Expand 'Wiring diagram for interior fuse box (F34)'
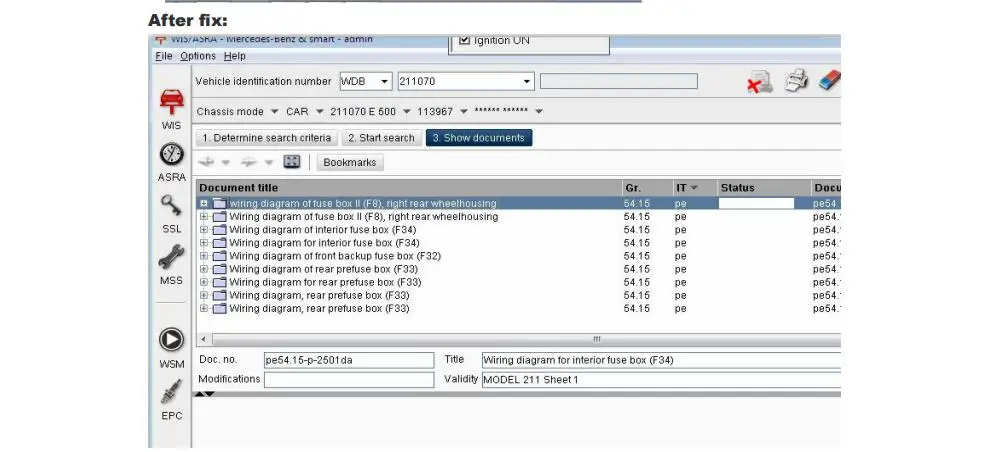Viewport: 989px width, 452px height. click(x=204, y=243)
